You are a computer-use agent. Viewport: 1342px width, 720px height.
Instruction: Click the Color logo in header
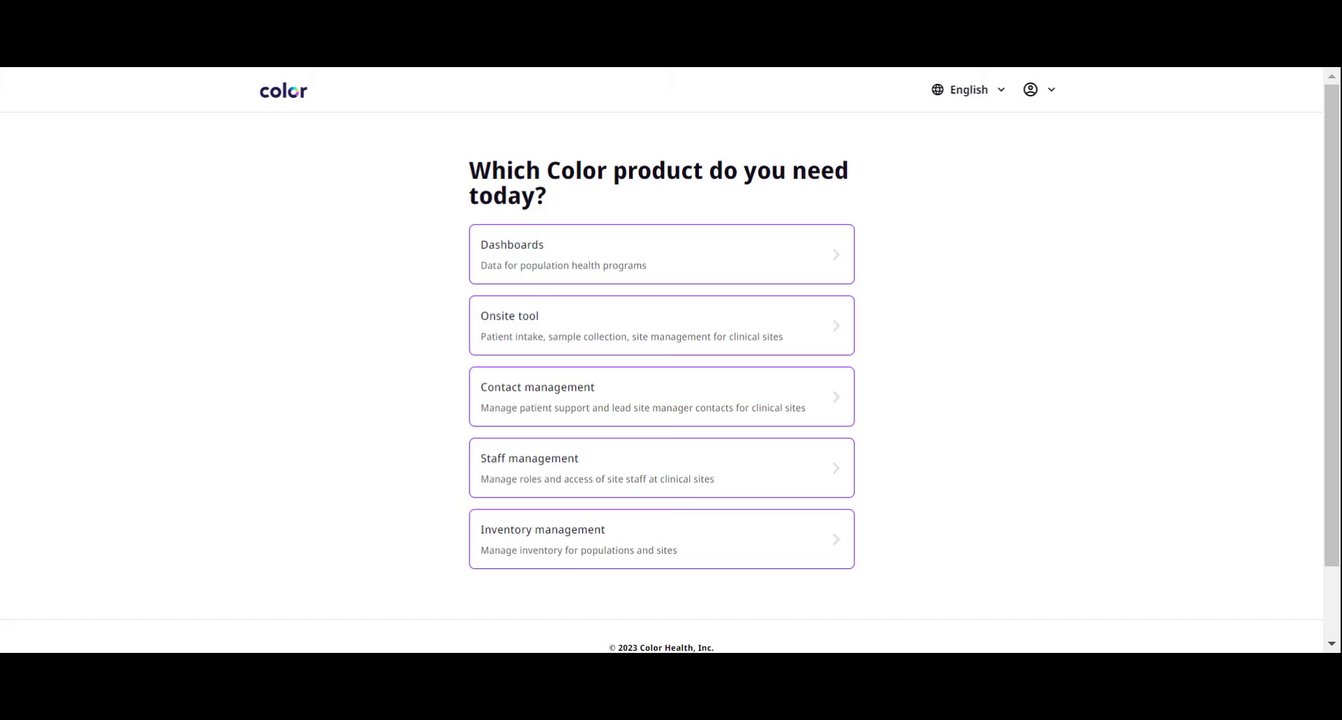(x=283, y=90)
